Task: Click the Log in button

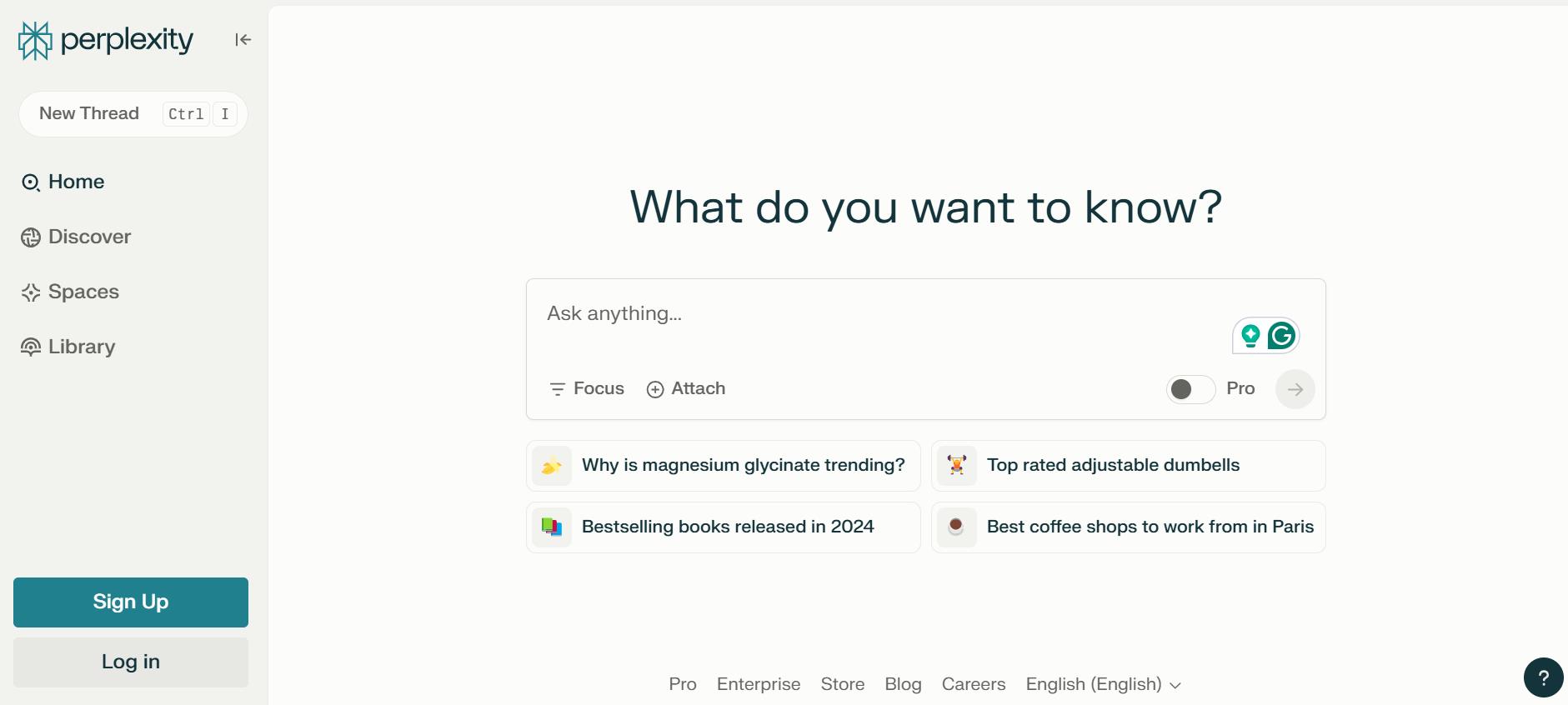Action: tap(131, 662)
